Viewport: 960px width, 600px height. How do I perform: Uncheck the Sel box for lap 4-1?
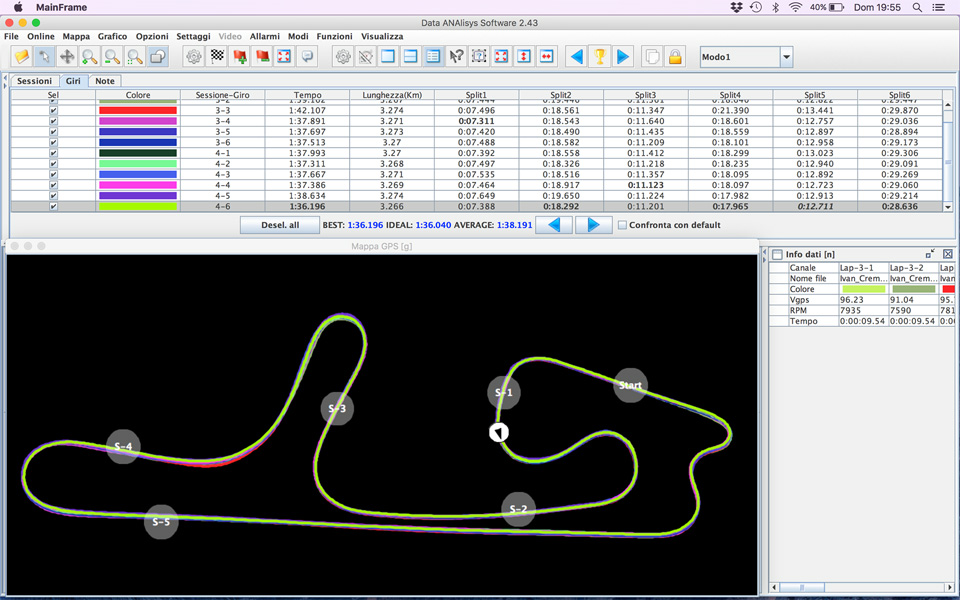[x=53, y=153]
